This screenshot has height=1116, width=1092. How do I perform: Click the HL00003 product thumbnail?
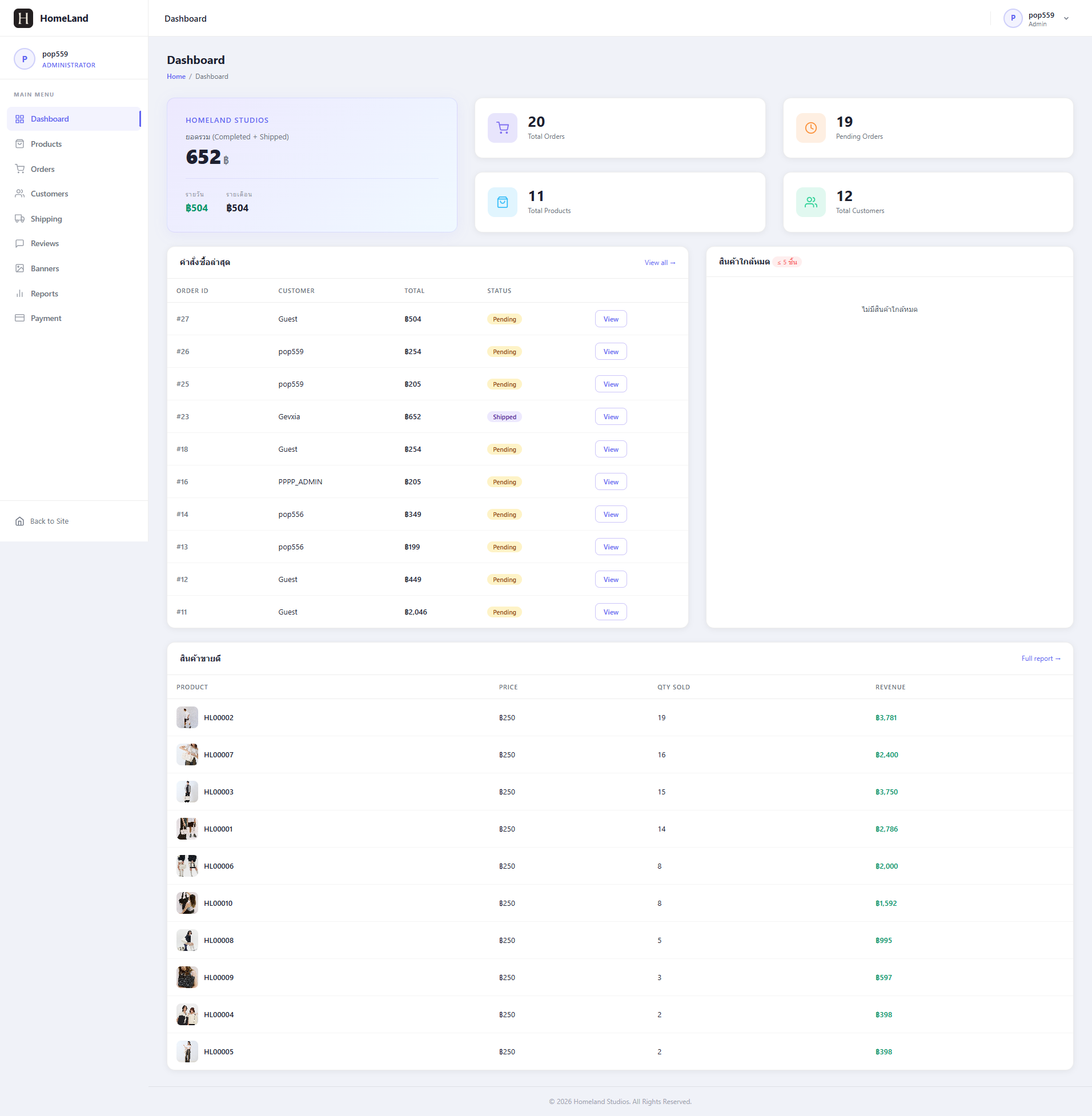tap(187, 792)
